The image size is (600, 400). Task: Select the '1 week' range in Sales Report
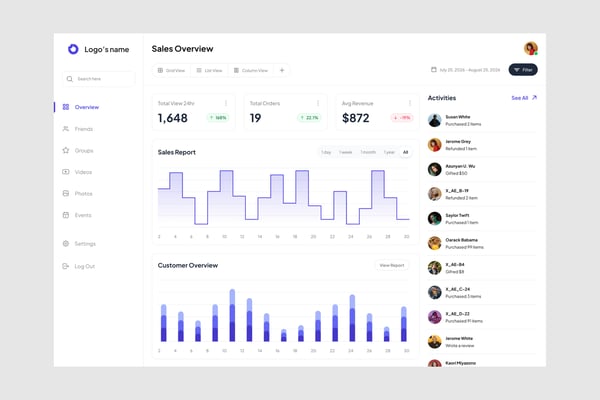pyautogui.click(x=345, y=152)
